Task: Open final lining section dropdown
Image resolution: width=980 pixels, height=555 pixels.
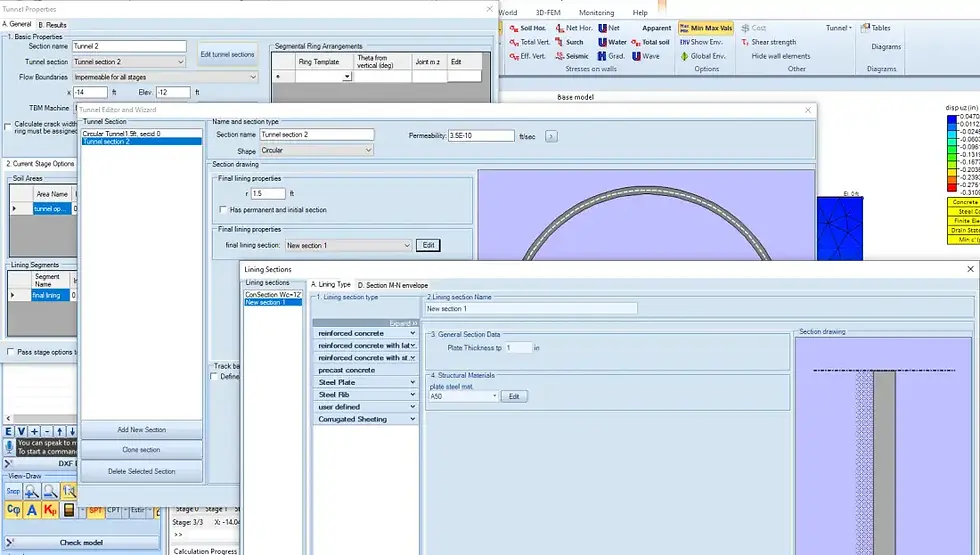Action: tap(407, 245)
